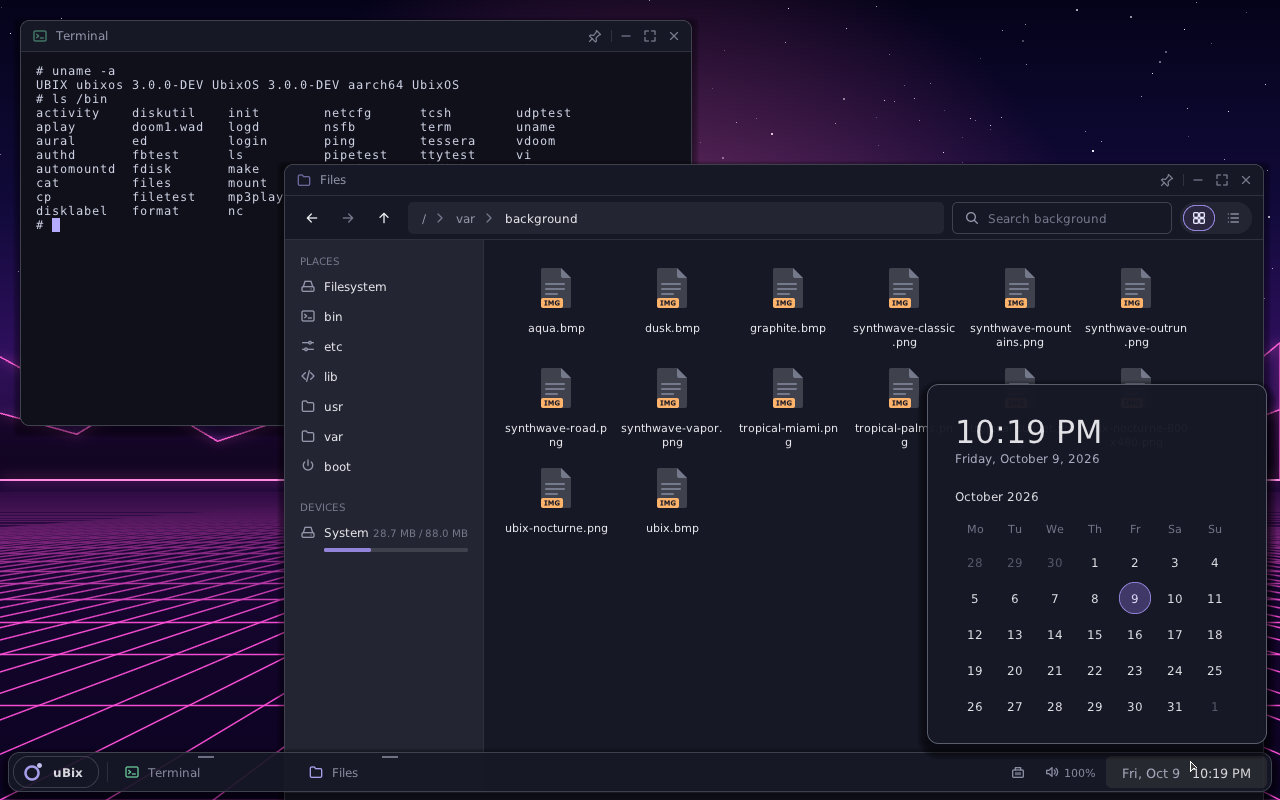This screenshot has width=1280, height=800.
Task: Pin the Files window
Action: pyautogui.click(x=1166, y=180)
